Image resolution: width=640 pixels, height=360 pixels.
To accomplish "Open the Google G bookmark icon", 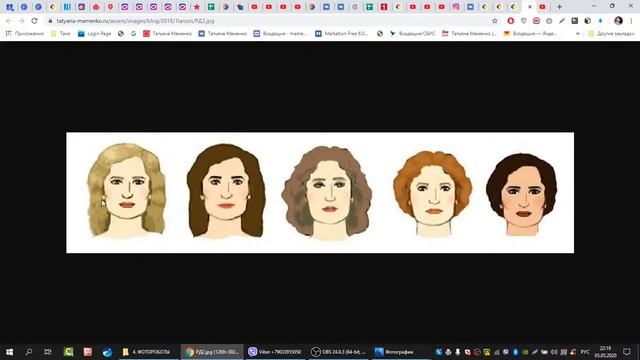I will pos(133,33).
